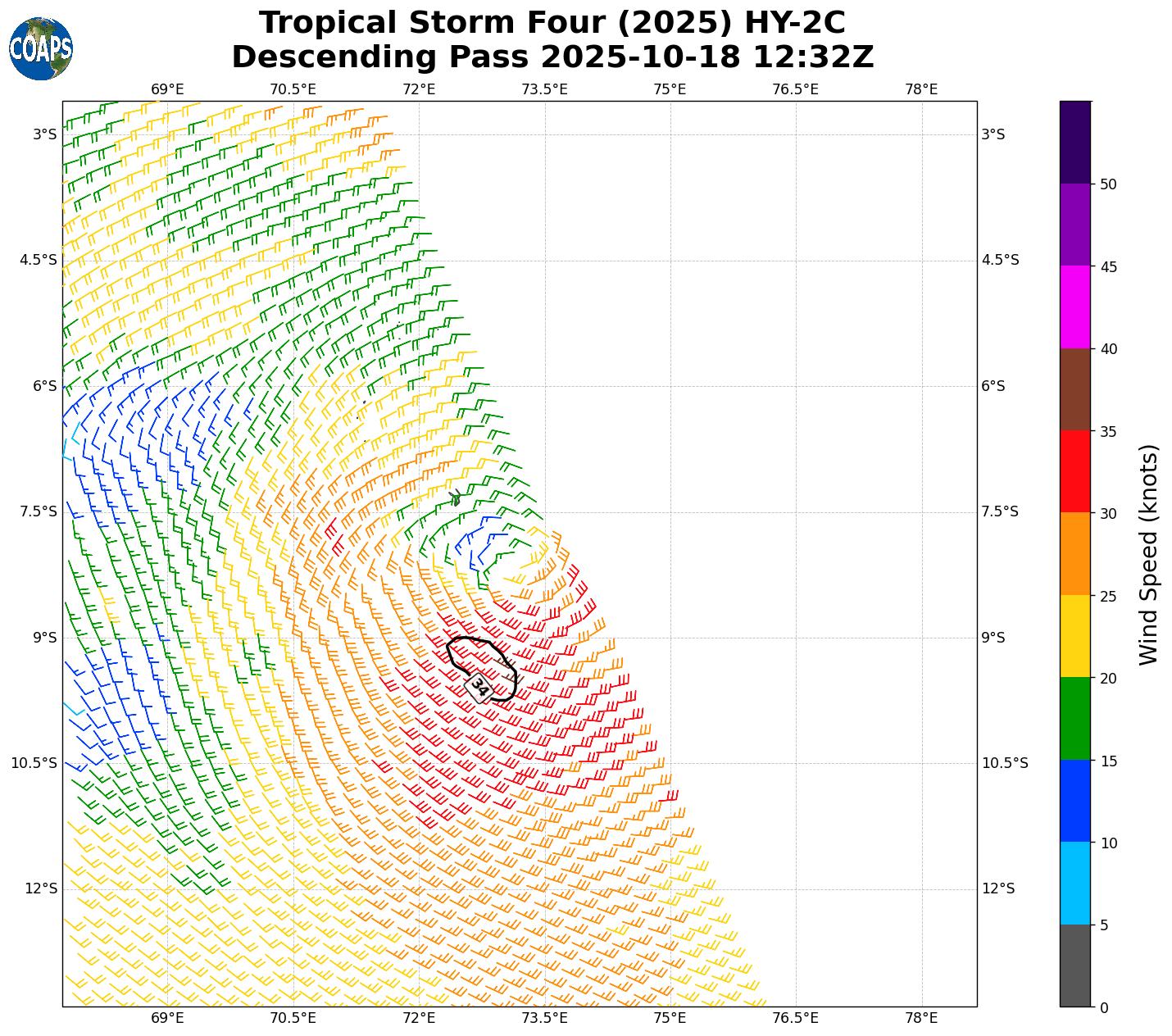Click the 72°E label on top axis
Viewport: 1172px width, 1036px height.
(x=419, y=89)
